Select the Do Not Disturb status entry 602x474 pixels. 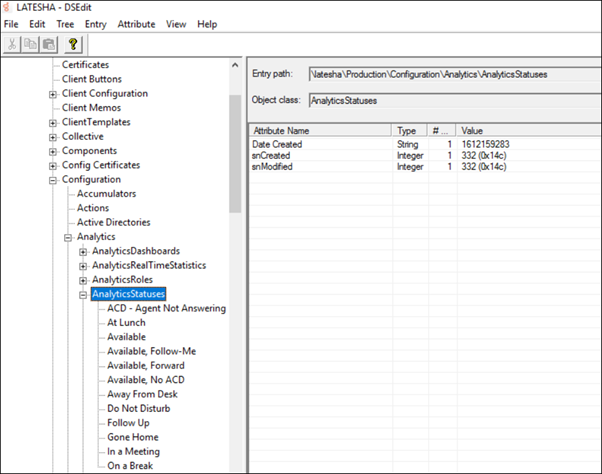pos(138,409)
